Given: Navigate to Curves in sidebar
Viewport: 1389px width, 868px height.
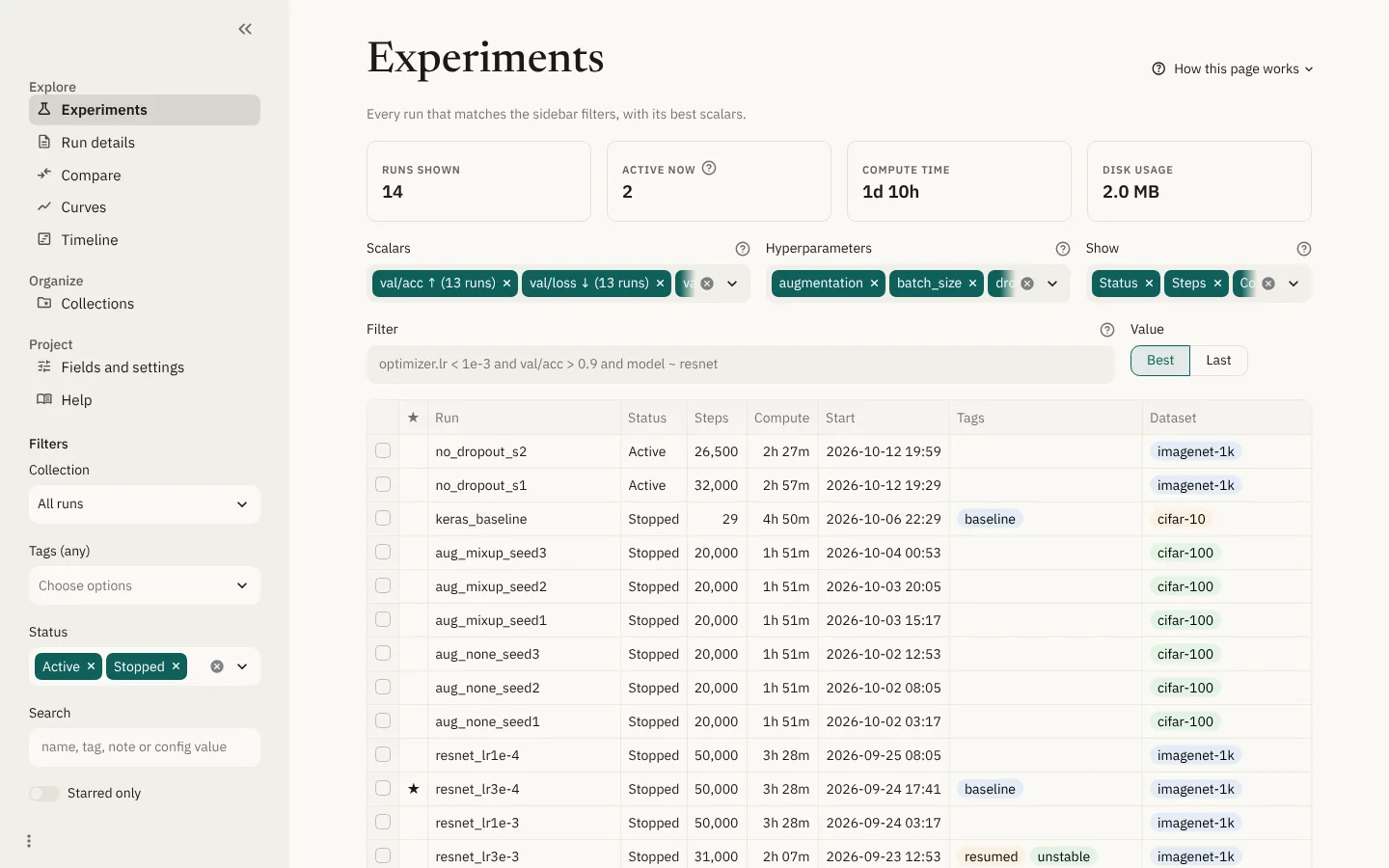Looking at the screenshot, I should point(145,207).
